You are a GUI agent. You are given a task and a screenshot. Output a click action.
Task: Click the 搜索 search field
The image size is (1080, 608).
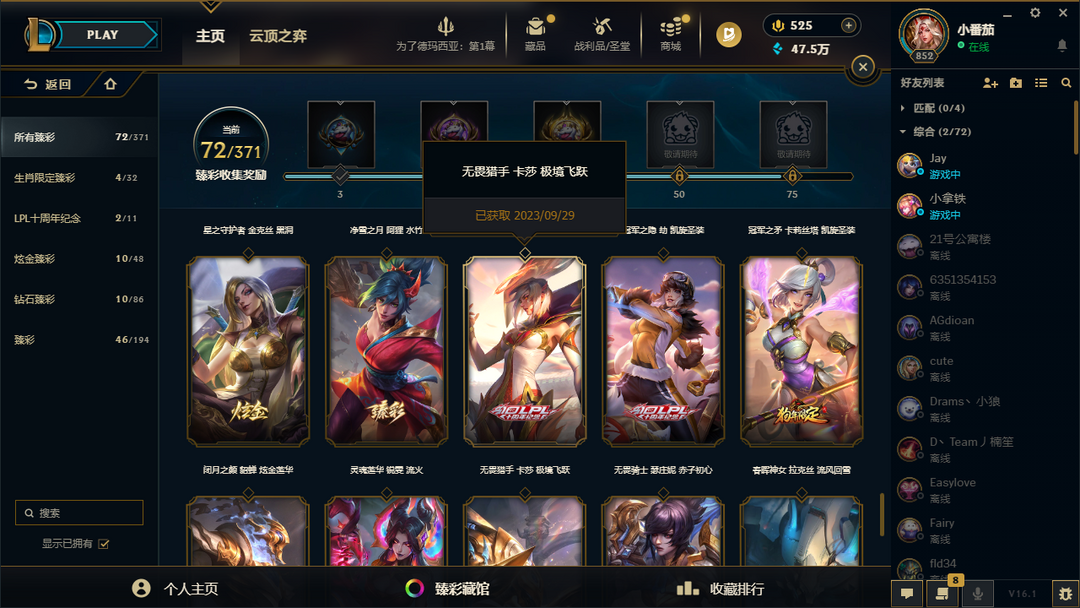(x=79, y=513)
